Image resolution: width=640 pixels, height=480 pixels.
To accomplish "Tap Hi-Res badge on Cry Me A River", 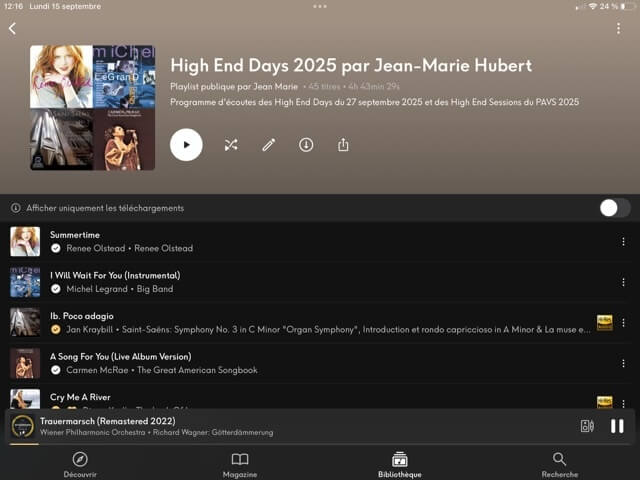I will 604,402.
